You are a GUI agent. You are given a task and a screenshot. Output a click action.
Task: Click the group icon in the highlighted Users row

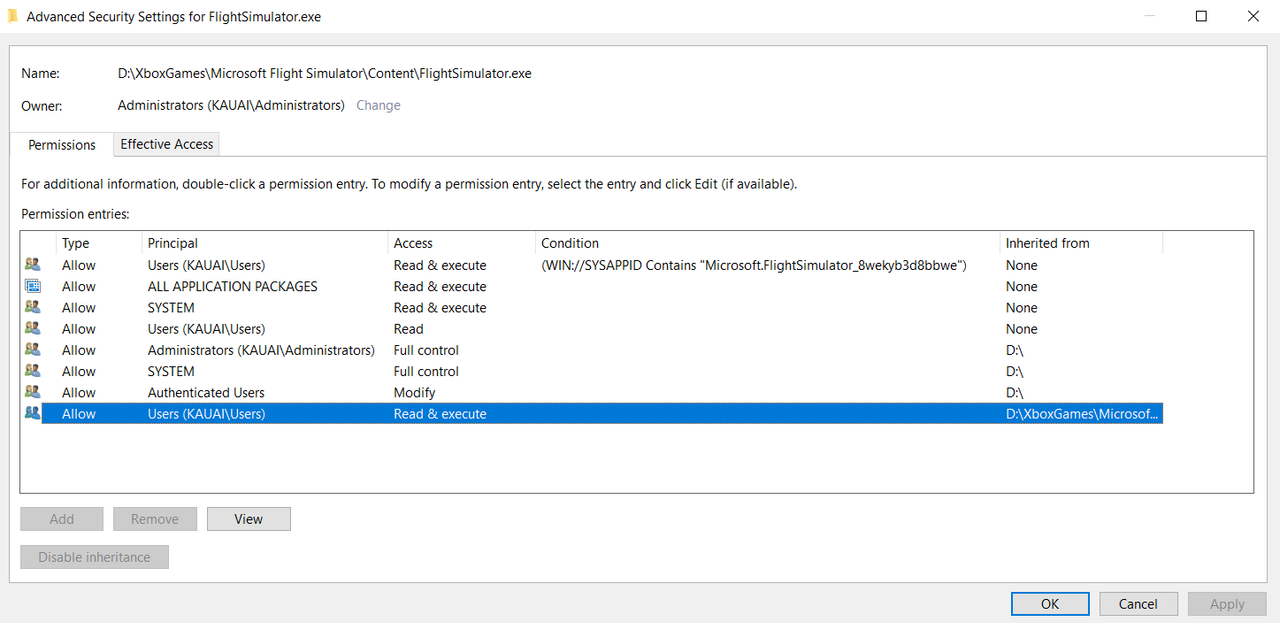coord(33,413)
